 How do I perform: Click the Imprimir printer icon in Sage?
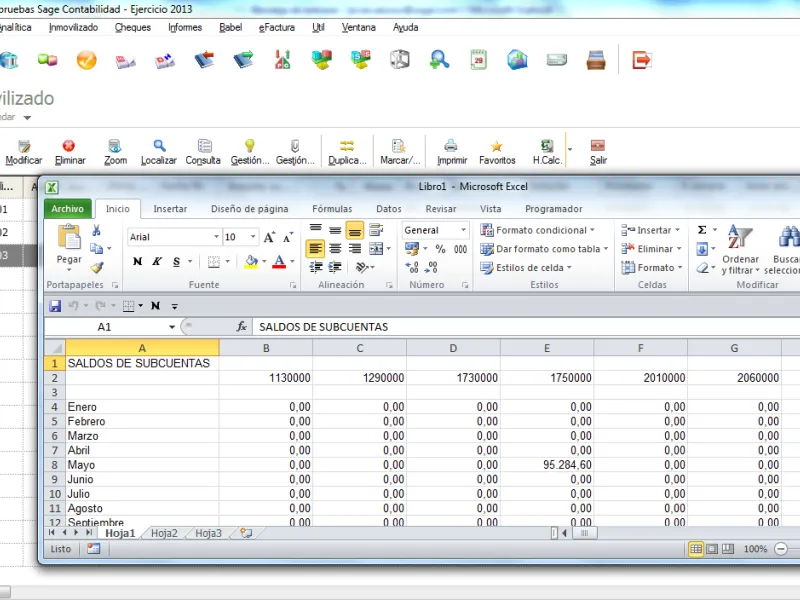pyautogui.click(x=452, y=152)
